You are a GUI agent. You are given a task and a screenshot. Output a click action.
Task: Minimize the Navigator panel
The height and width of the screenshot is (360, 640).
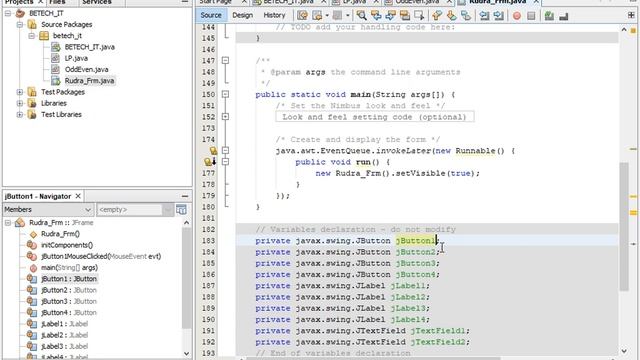pyautogui.click(x=185, y=196)
